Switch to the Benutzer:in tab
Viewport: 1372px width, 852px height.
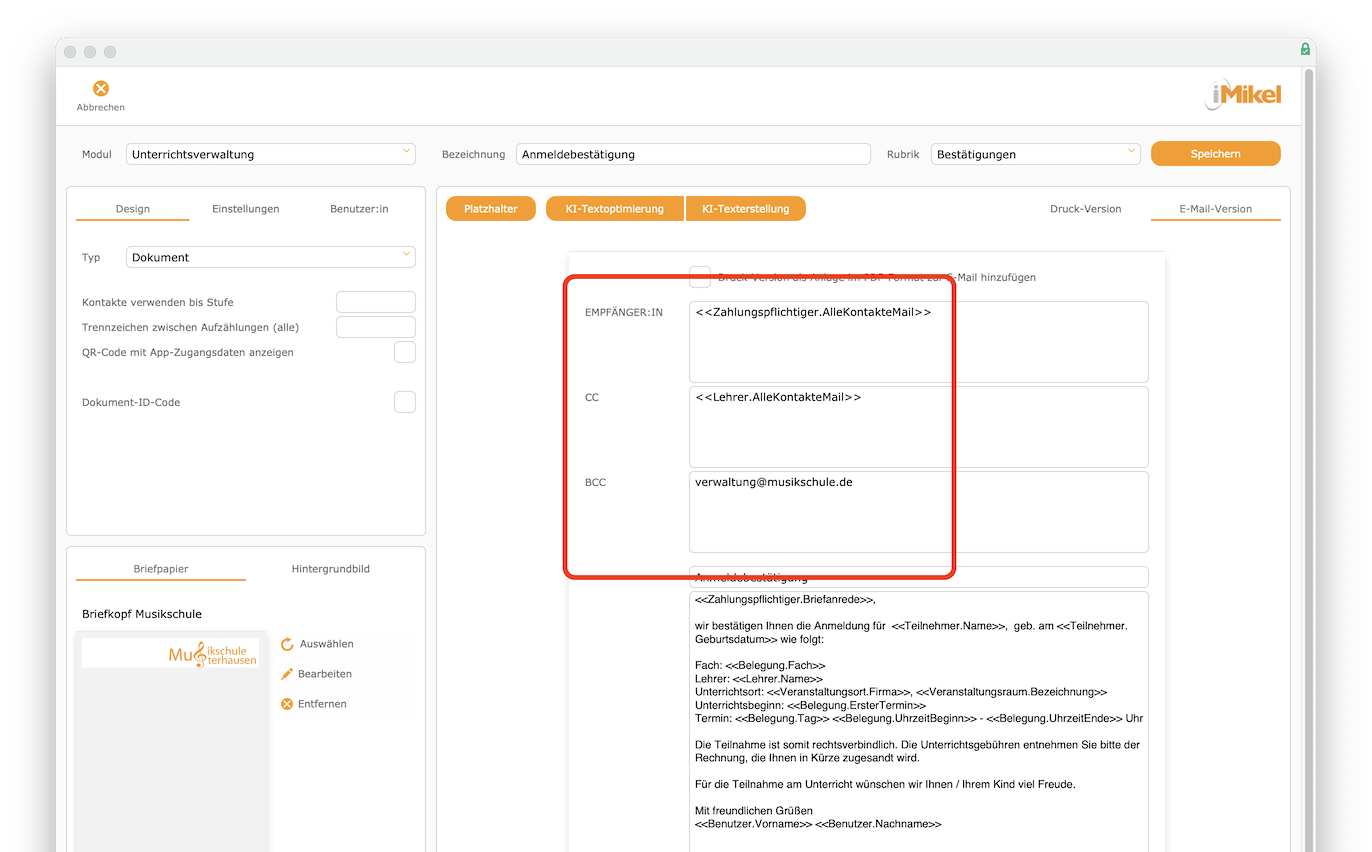[359, 209]
